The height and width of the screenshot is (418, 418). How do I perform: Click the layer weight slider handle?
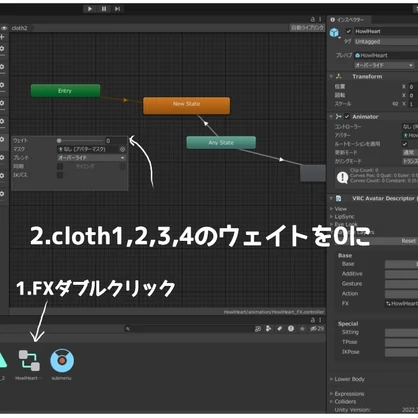point(59,141)
